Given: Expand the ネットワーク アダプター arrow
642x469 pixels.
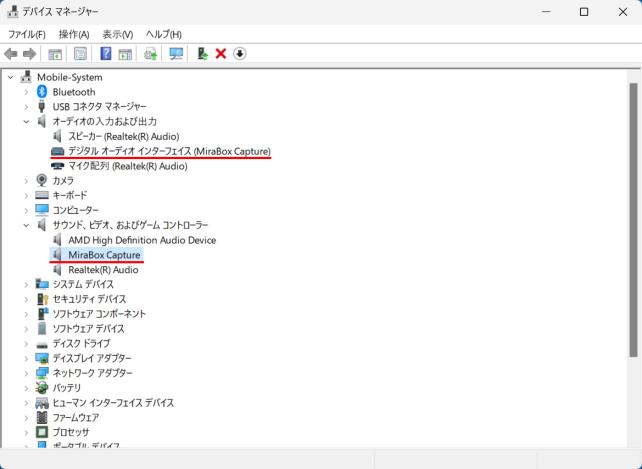Looking at the screenshot, I should (27, 373).
